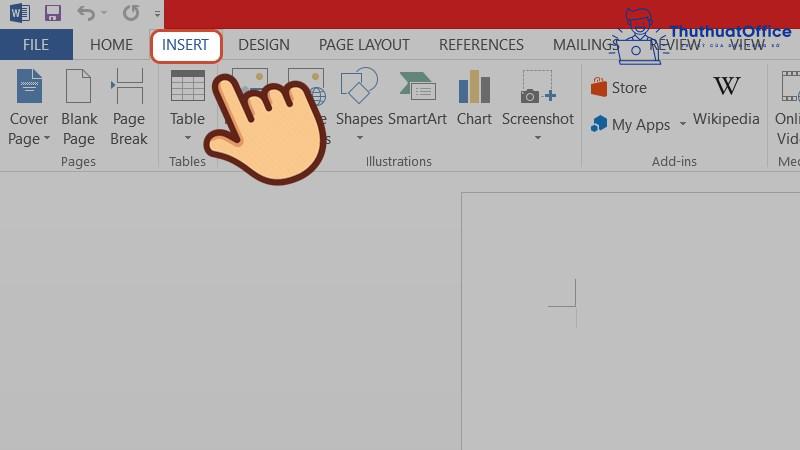800x450 pixels.
Task: Open the PAGE LAYOUT tab
Action: (x=364, y=44)
